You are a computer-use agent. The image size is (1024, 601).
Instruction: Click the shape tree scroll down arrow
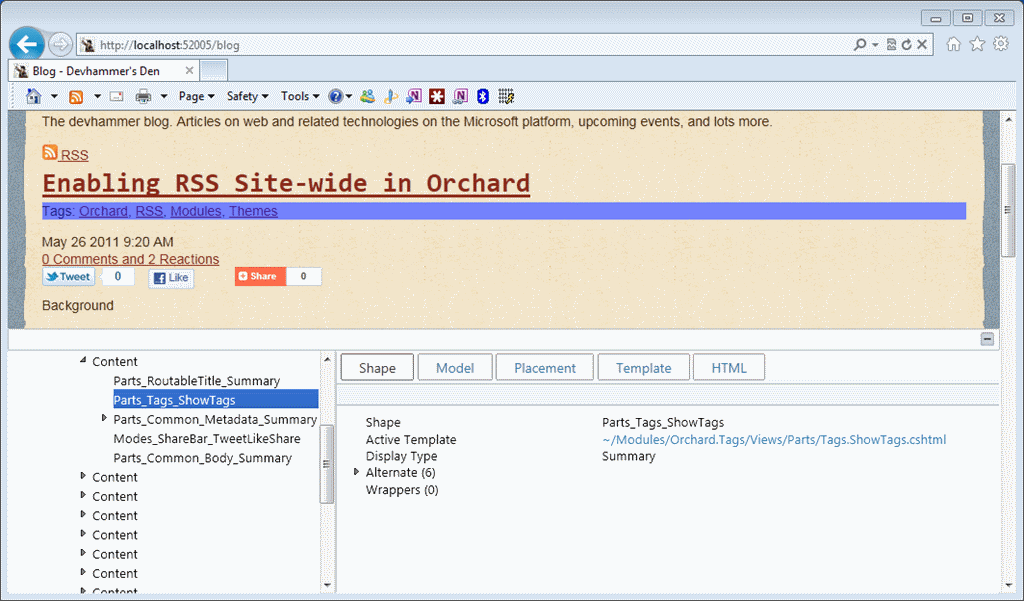[327, 585]
